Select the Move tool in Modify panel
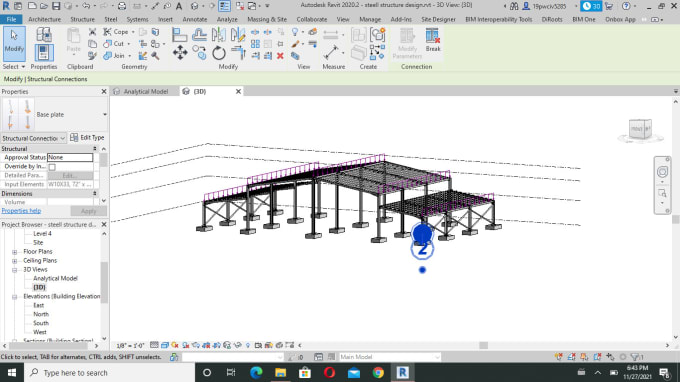 [180, 53]
